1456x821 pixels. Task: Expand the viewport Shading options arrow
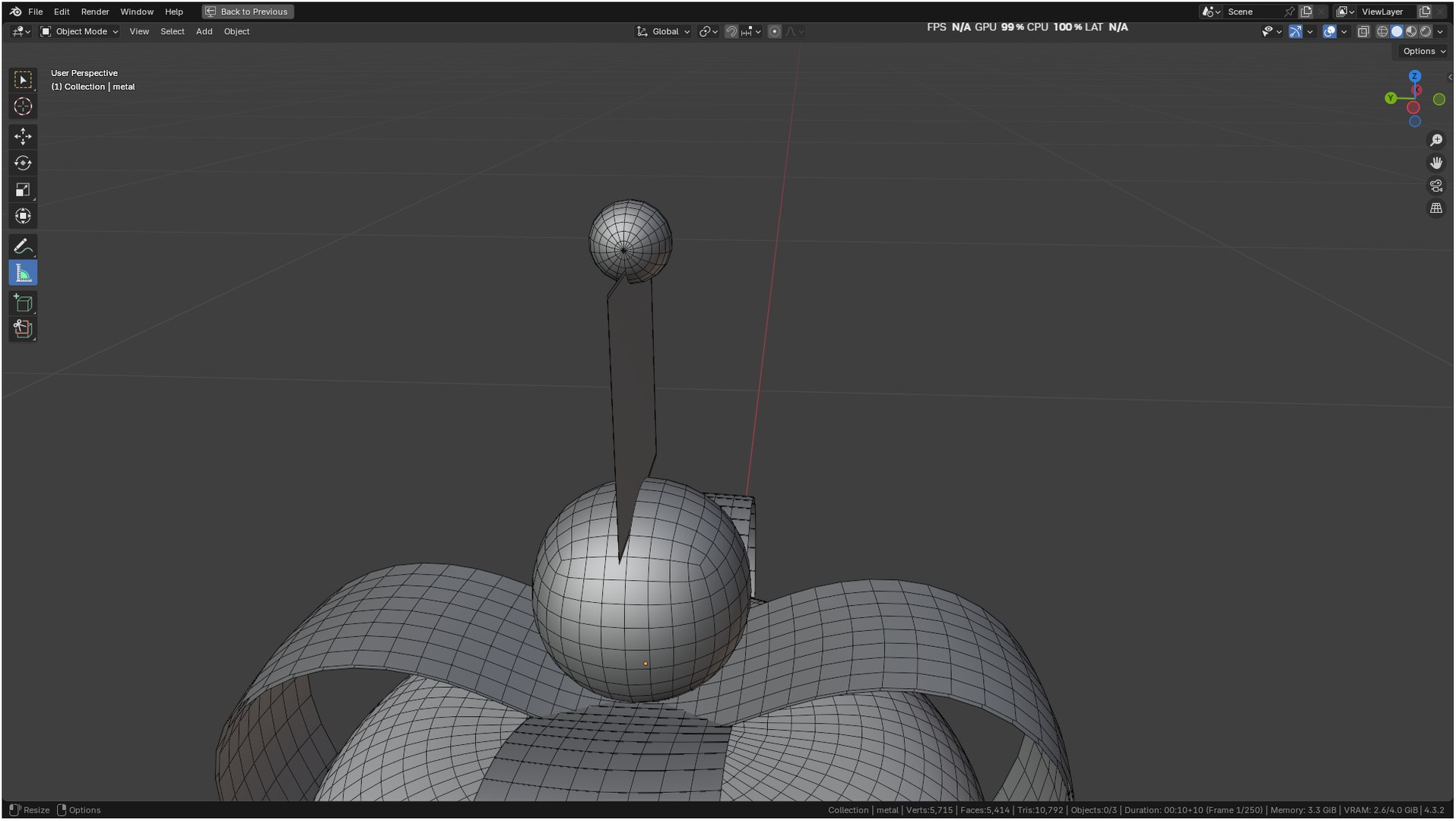[x=1440, y=31]
